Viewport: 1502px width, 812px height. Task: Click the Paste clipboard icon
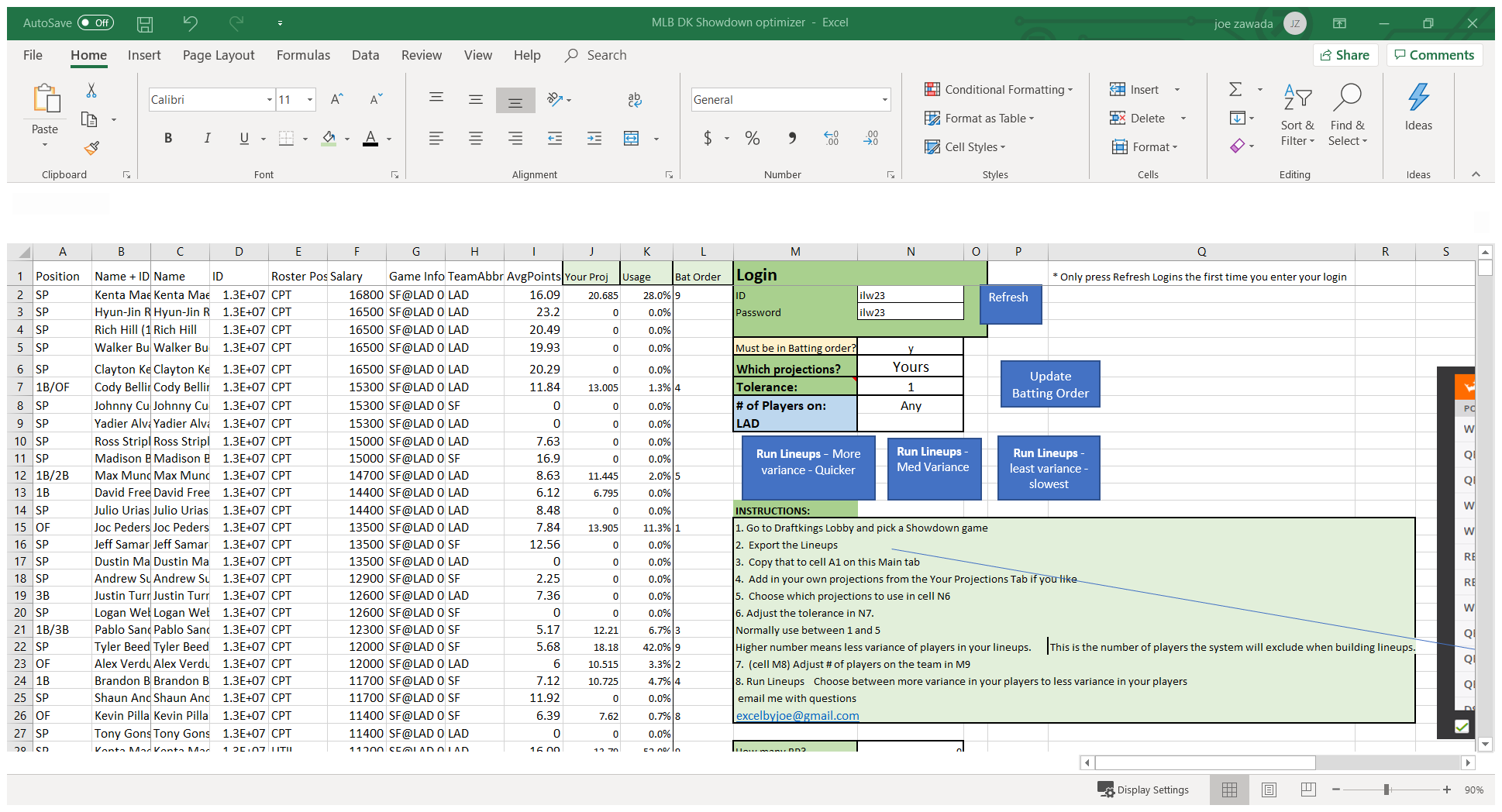click(x=46, y=99)
